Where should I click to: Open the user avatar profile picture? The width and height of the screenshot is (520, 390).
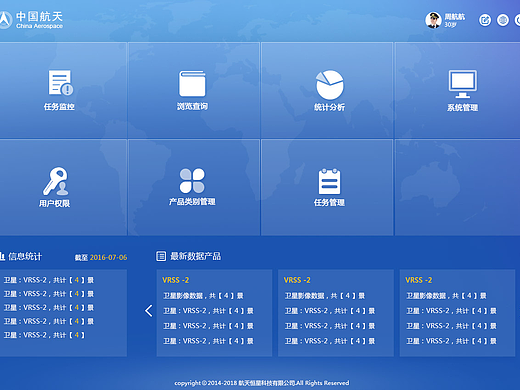pyautogui.click(x=433, y=20)
